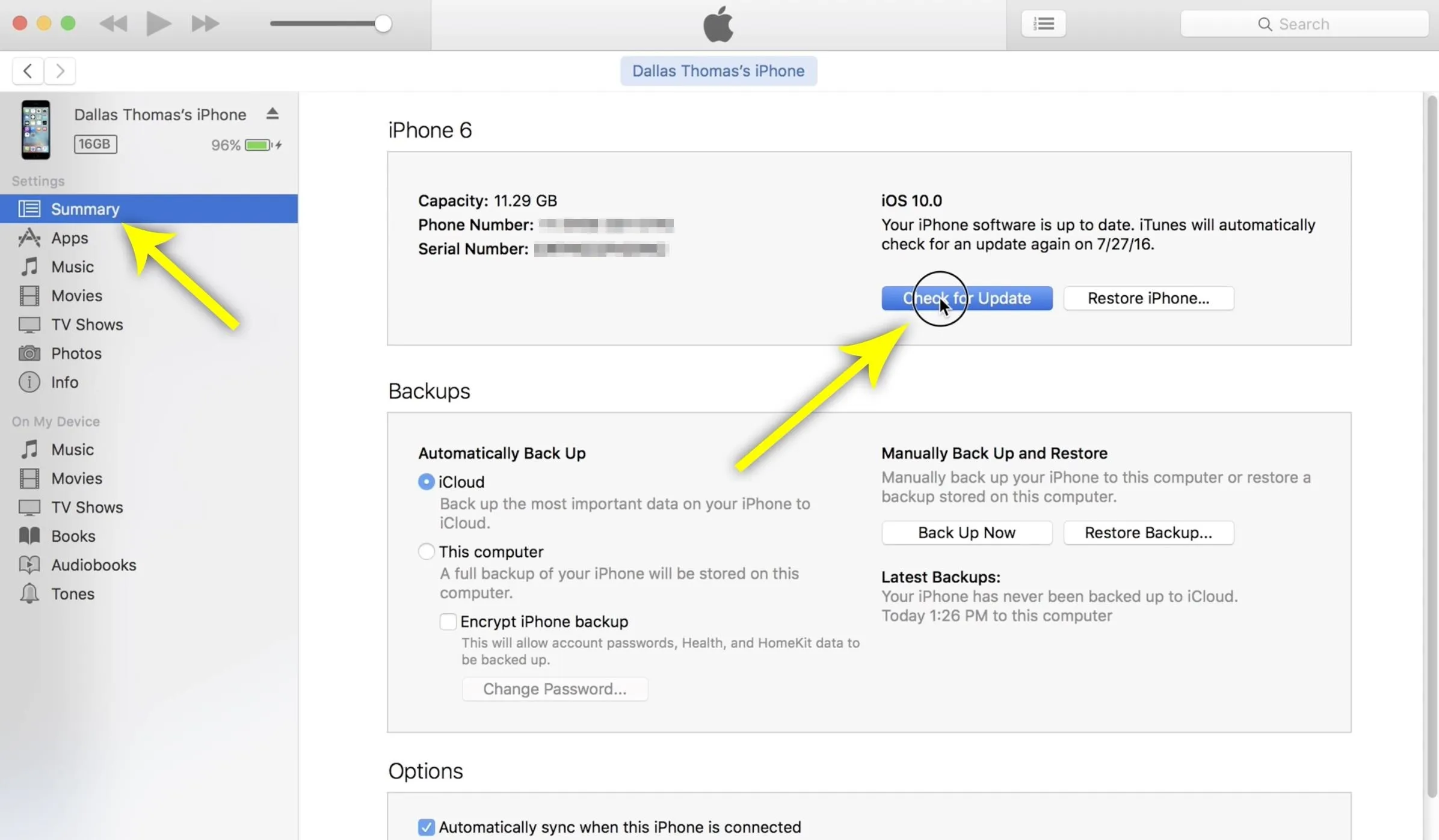
Task: Enable Encrypt iPhone backup checkbox
Action: (x=448, y=622)
